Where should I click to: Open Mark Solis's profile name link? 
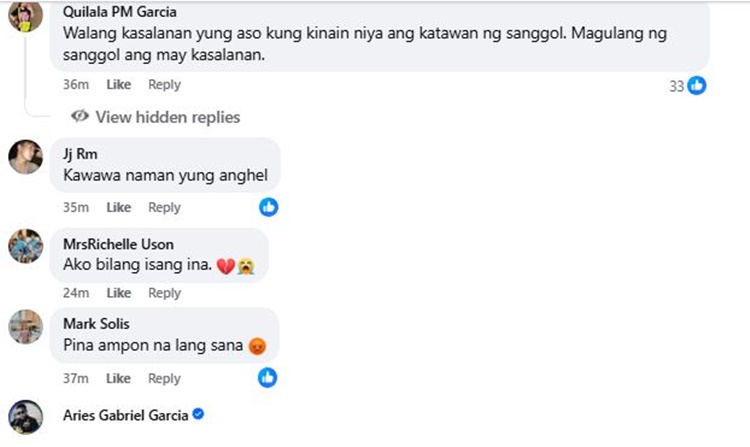click(94, 324)
